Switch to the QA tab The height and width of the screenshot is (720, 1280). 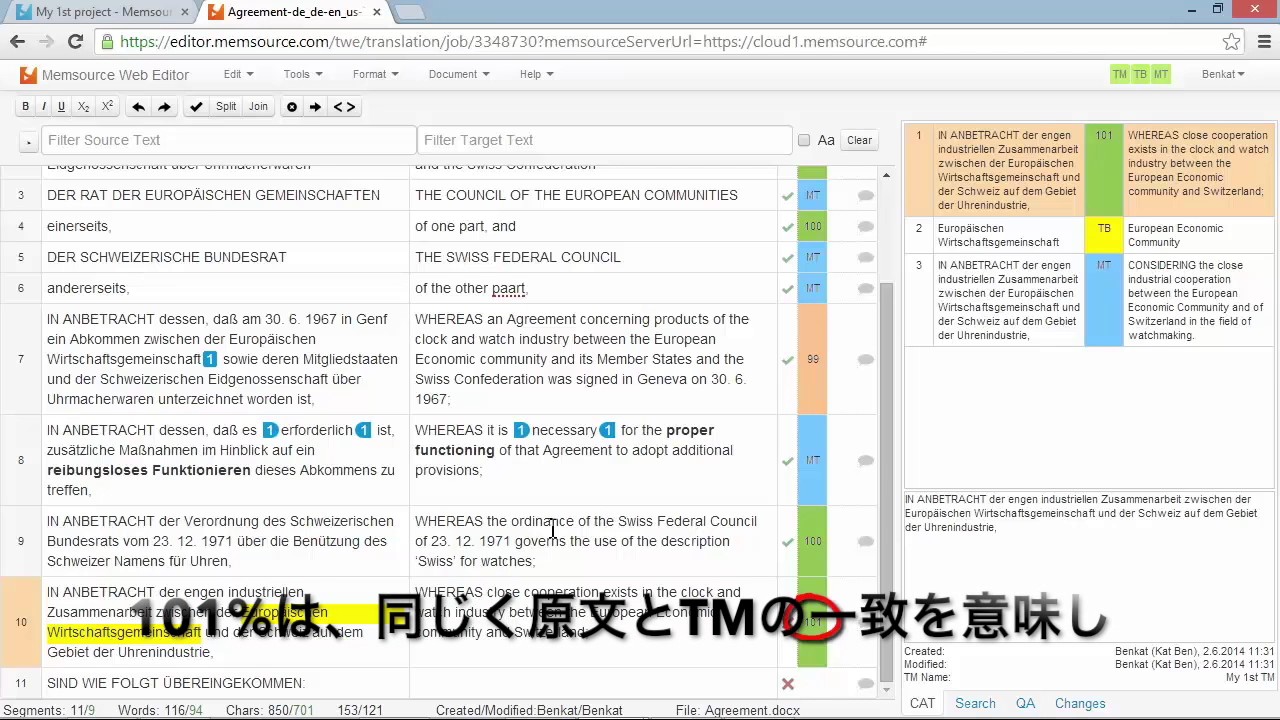(1025, 703)
